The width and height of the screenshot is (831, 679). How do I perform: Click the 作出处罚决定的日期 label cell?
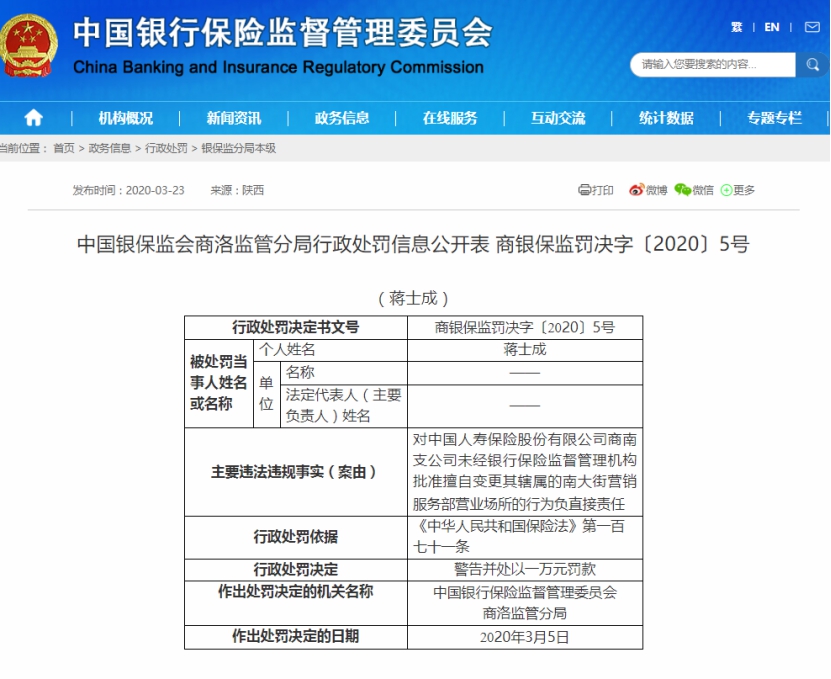point(296,637)
